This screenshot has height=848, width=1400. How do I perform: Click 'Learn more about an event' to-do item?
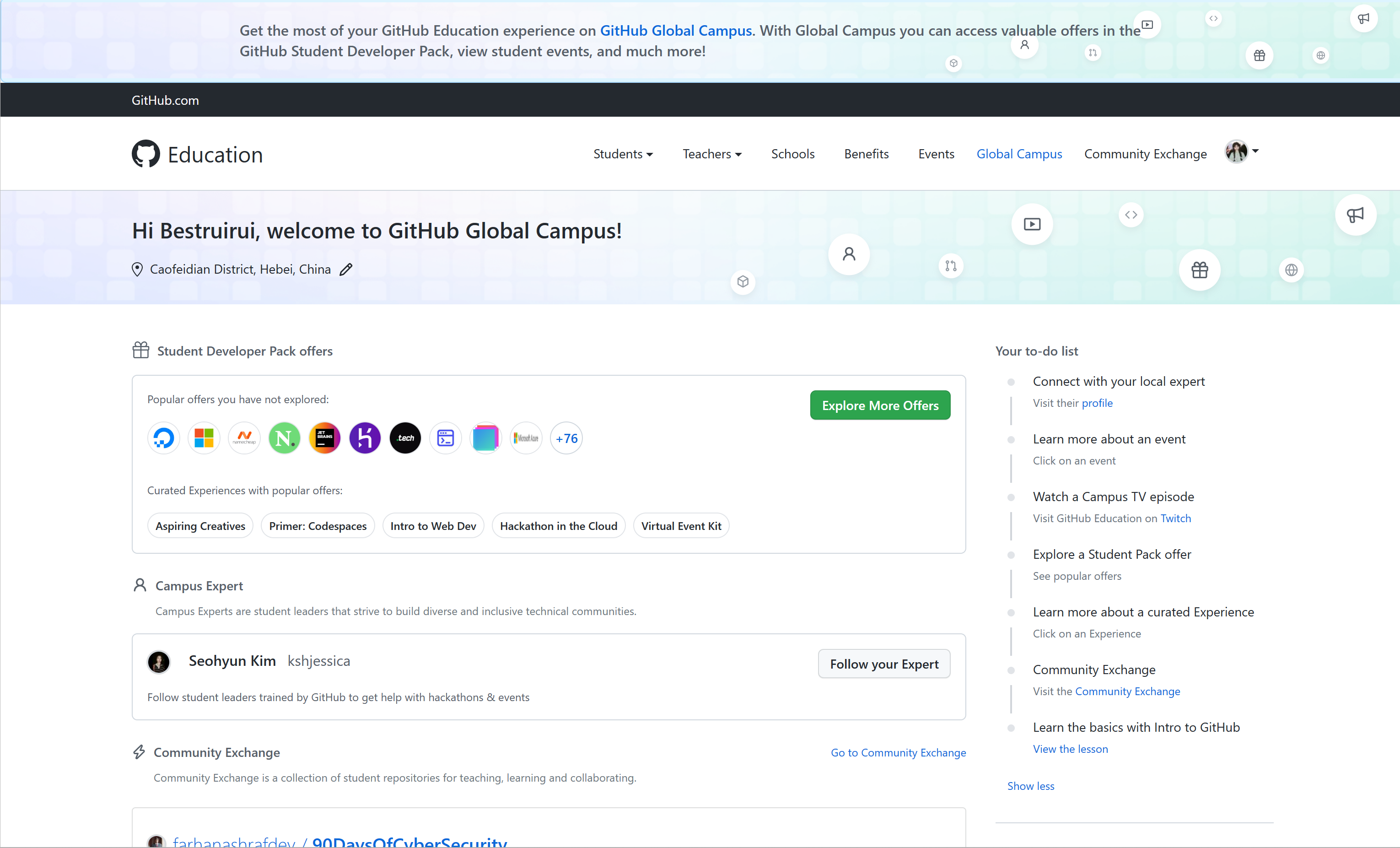point(1109,439)
